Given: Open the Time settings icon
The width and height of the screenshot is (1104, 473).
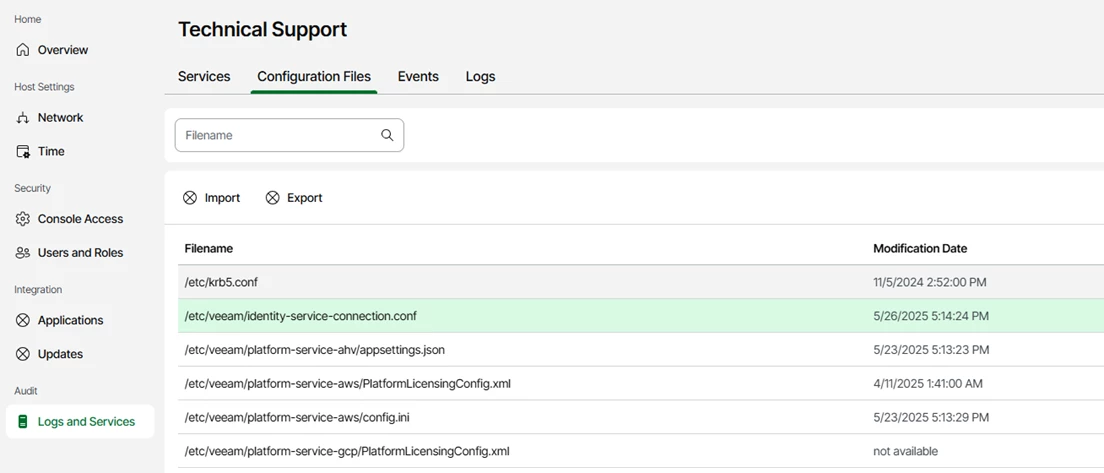Looking at the screenshot, I should point(23,151).
